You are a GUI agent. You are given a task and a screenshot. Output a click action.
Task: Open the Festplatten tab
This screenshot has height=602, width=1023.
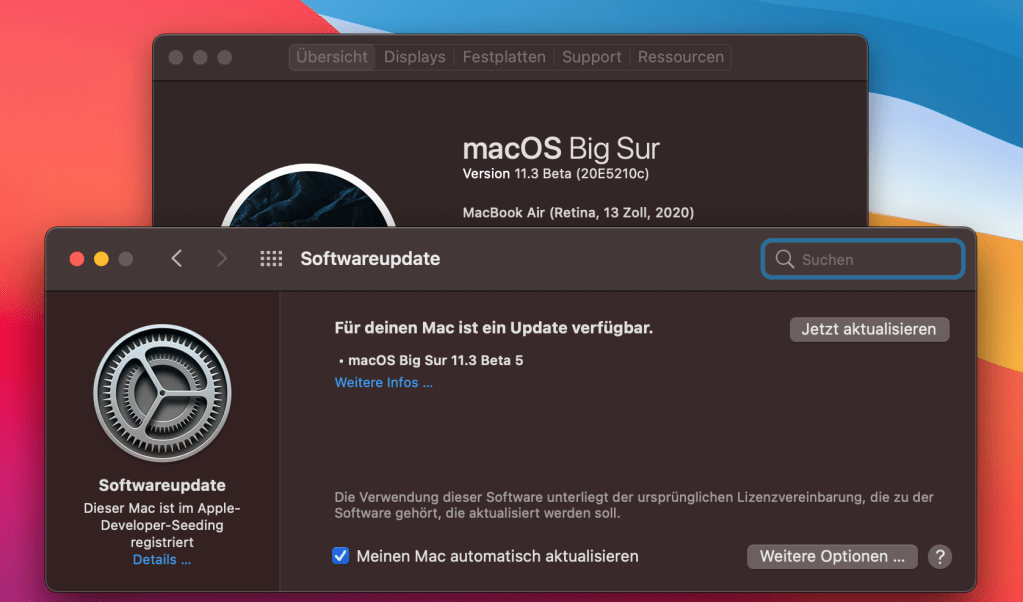point(504,57)
